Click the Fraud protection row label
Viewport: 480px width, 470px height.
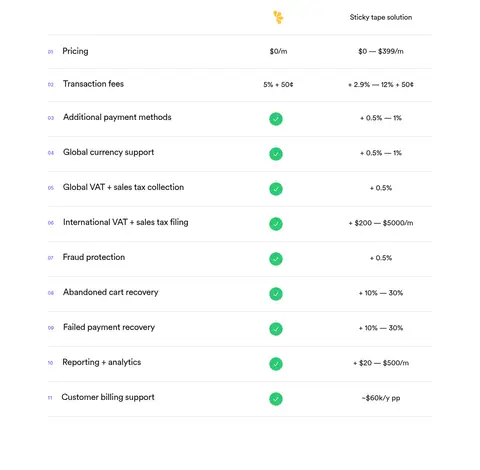click(94, 257)
